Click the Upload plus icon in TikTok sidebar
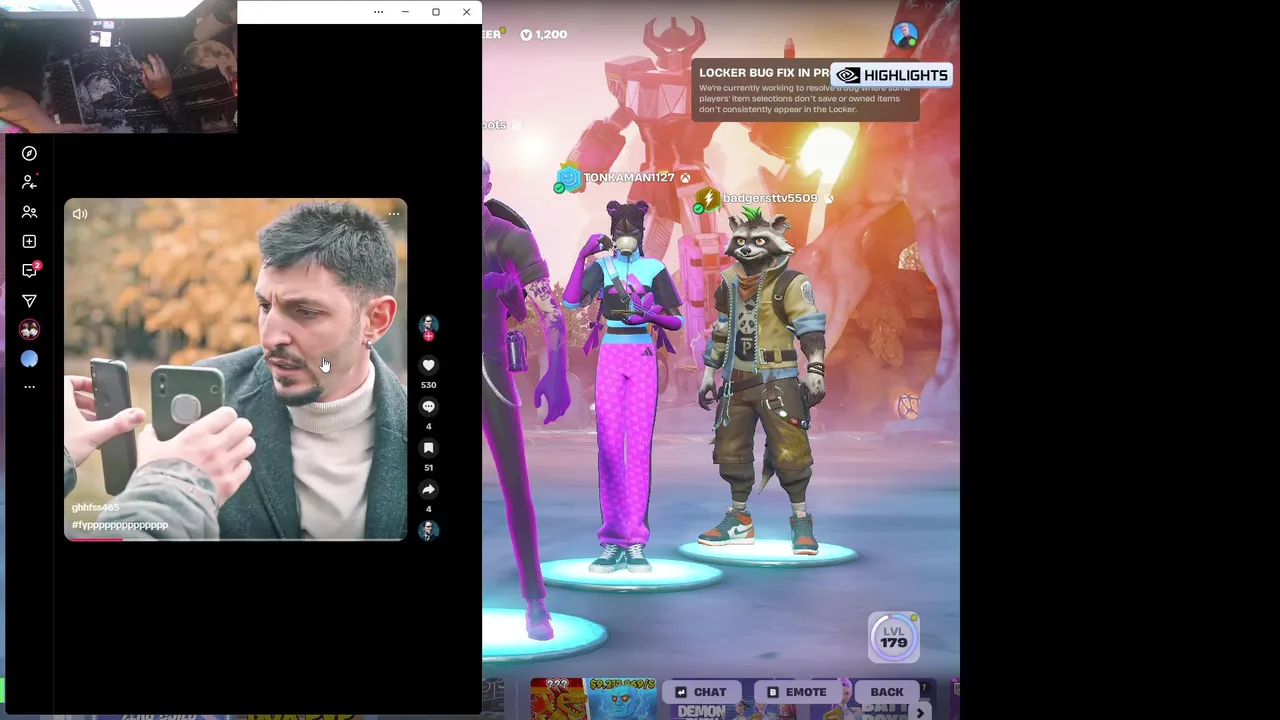This screenshot has height=720, width=1280. click(29, 241)
